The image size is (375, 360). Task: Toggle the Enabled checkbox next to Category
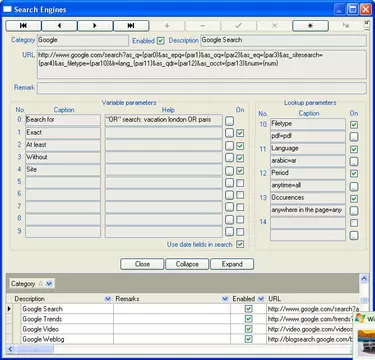point(161,41)
